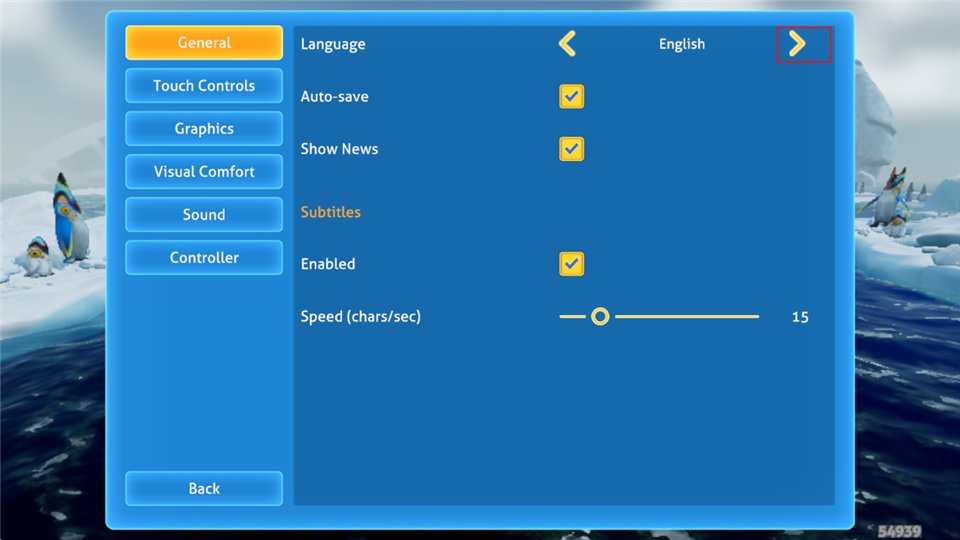
Task: Open the Graphics settings tab
Action: coord(204,129)
